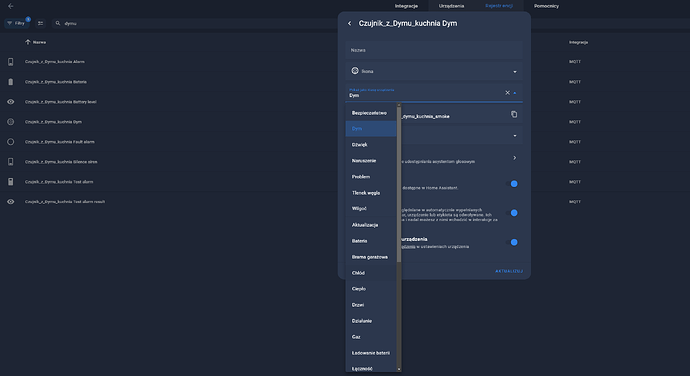
Task: Focus the Nazwa name input field
Action: point(434,50)
